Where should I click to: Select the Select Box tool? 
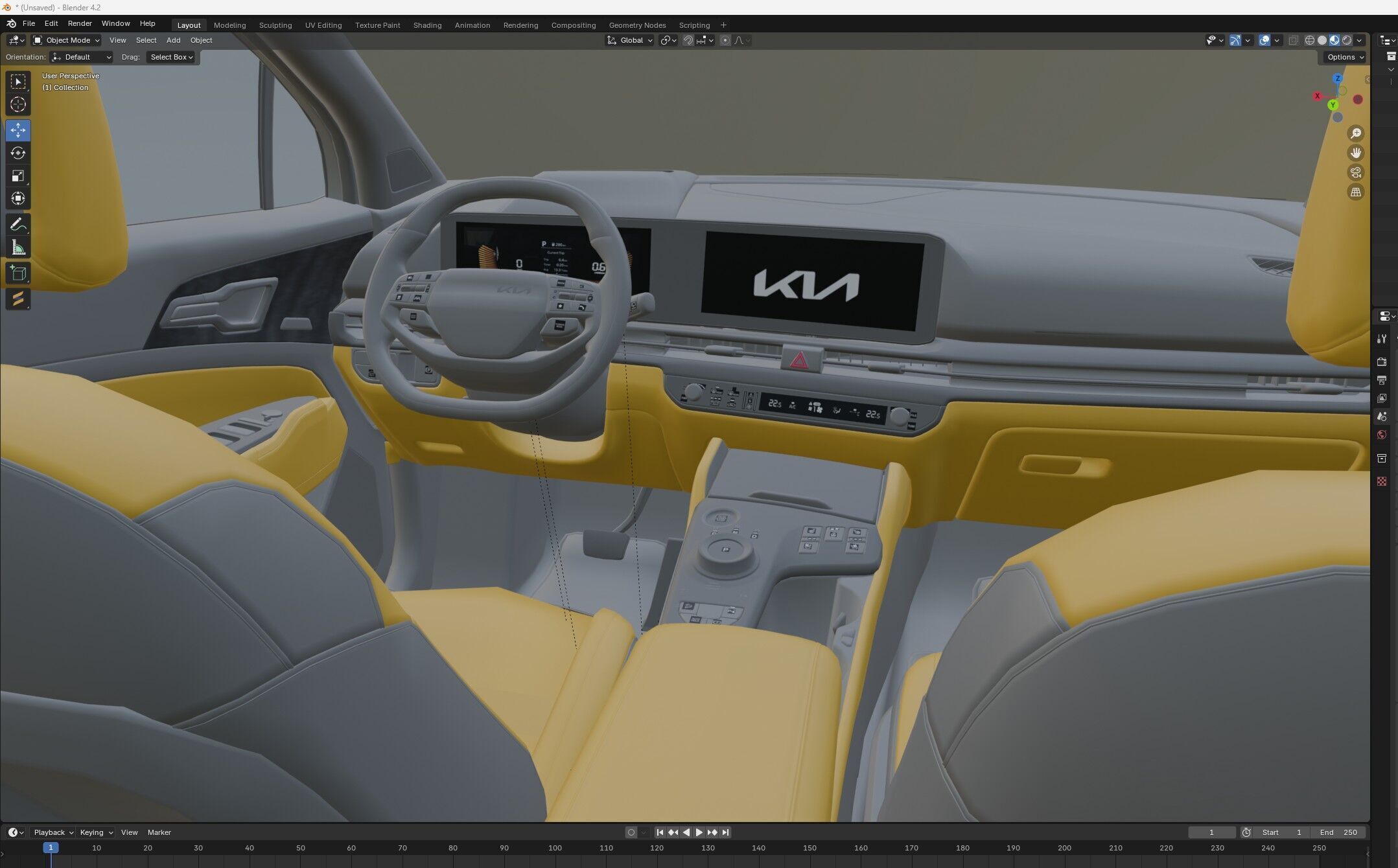[18, 82]
